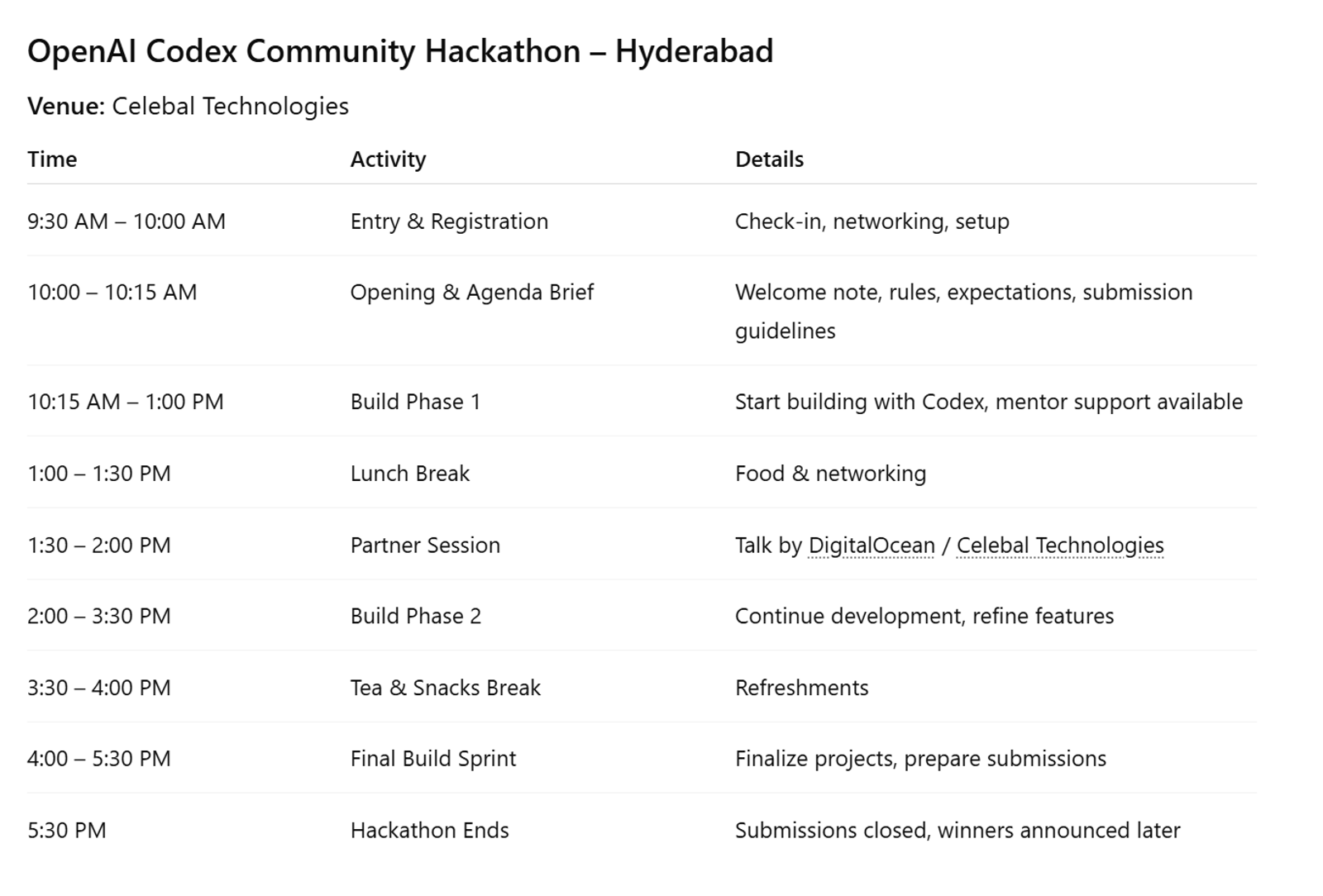Select the Tea & Snacks Break cell
The height and width of the screenshot is (896, 1323).
[x=445, y=689]
